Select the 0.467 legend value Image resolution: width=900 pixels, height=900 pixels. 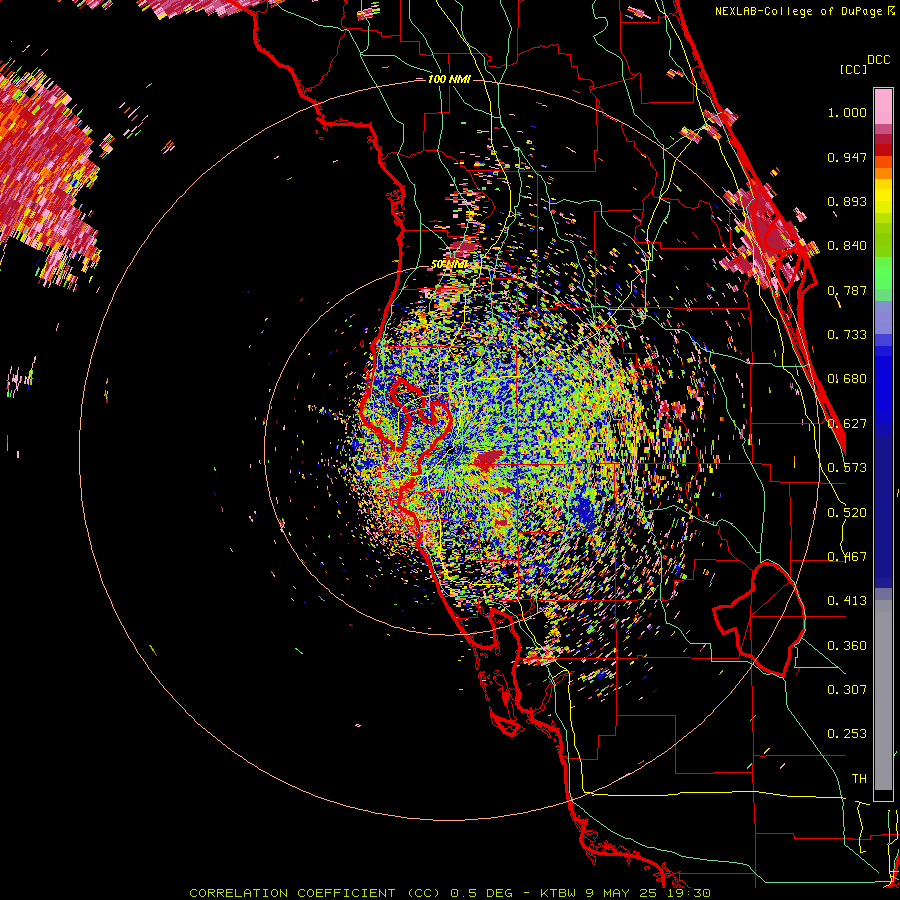pyautogui.click(x=847, y=557)
